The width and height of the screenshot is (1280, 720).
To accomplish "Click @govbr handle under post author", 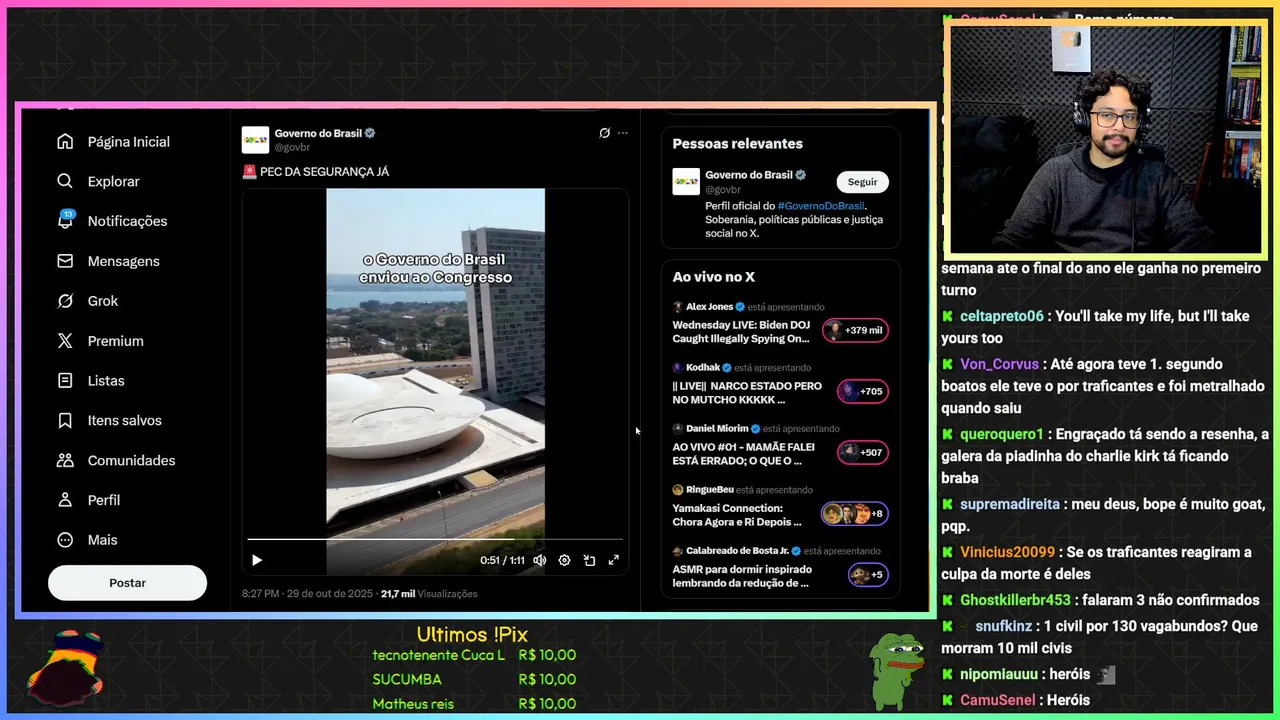I will 292,147.
